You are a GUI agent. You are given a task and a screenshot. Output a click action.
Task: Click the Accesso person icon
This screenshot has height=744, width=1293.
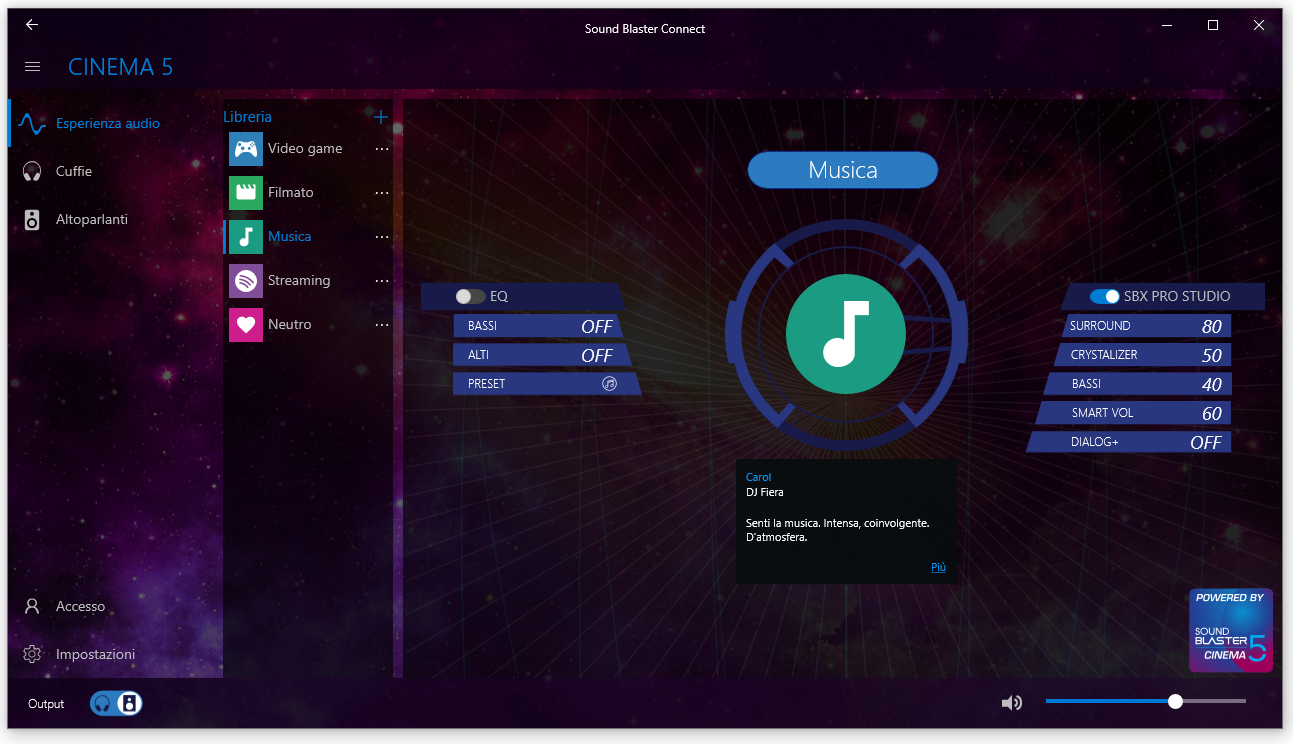[x=32, y=606]
